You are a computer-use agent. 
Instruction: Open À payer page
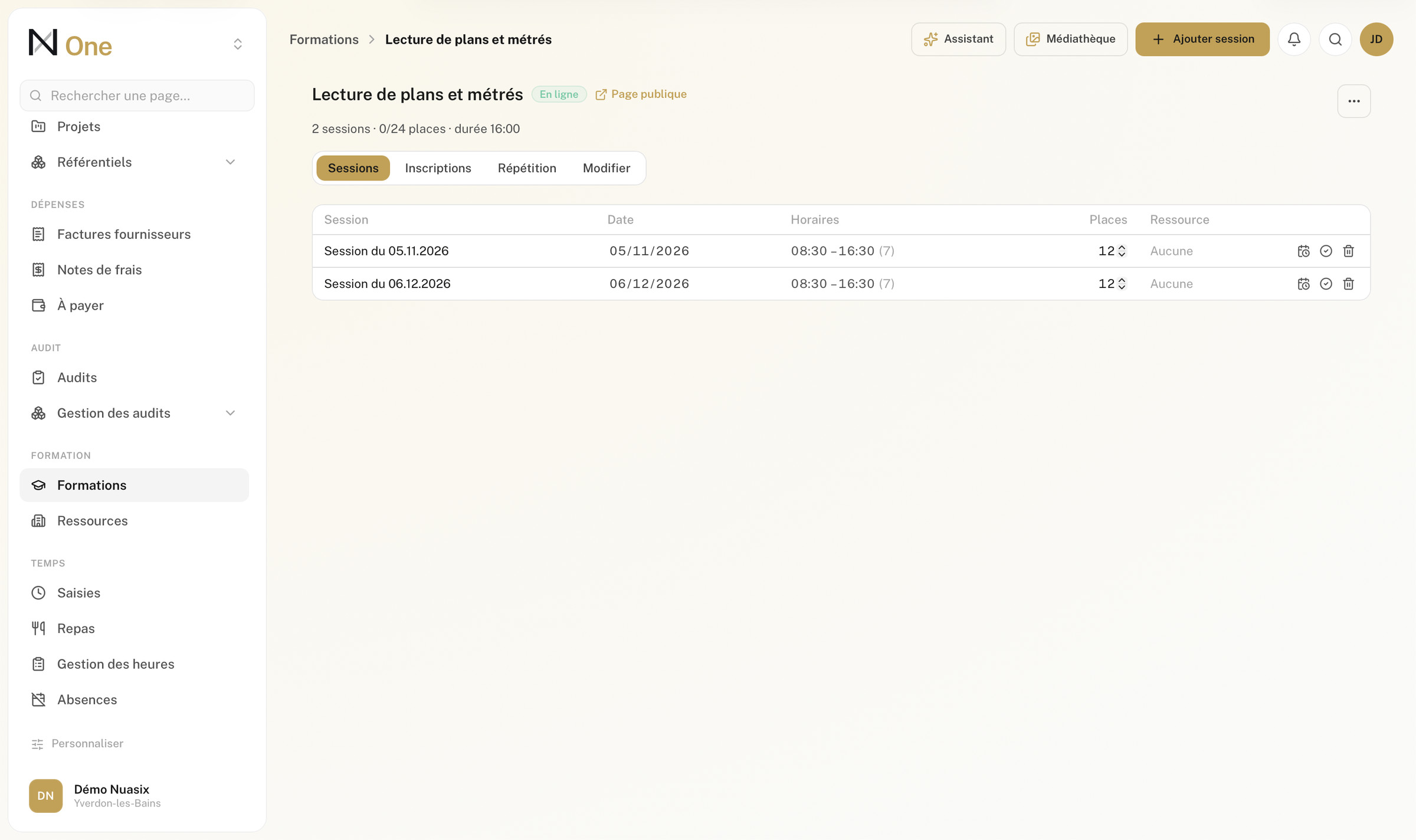point(135,305)
